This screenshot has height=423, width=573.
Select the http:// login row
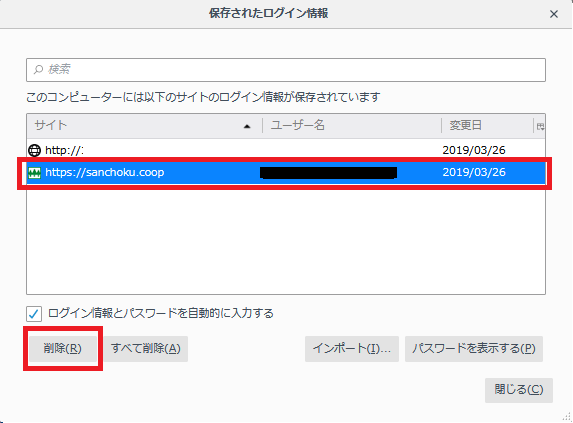point(286,150)
